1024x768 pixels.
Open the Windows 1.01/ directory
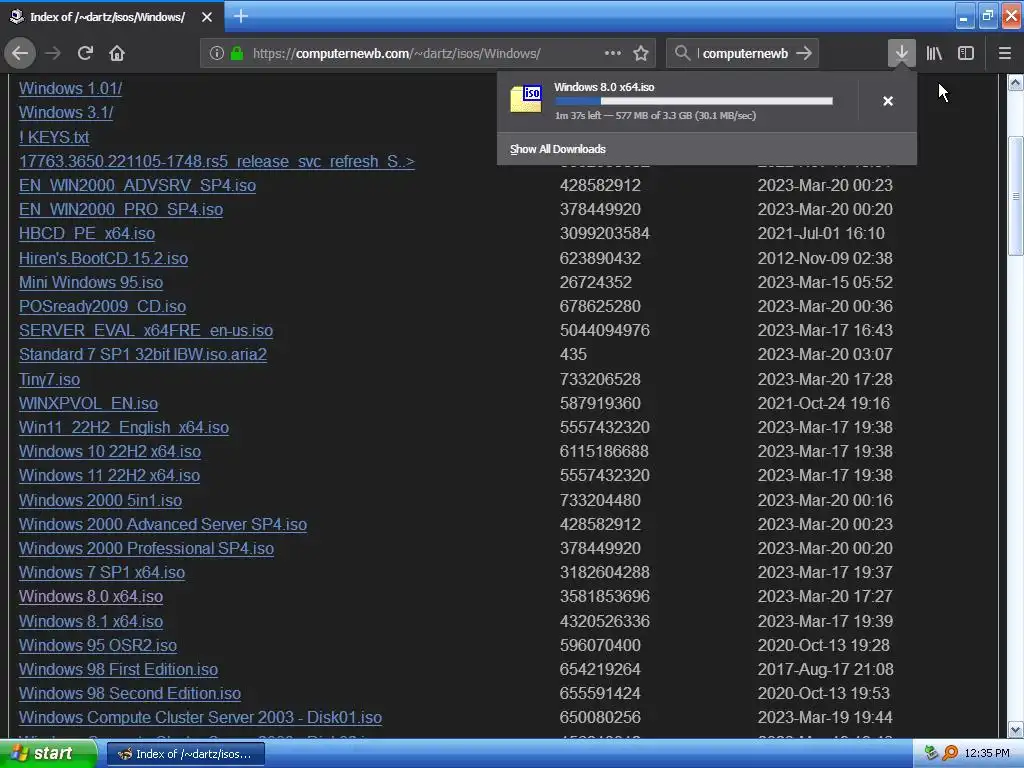coord(71,88)
